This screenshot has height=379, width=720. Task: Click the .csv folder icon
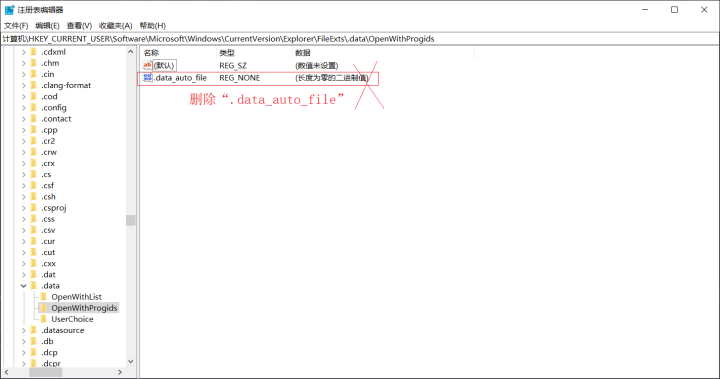[x=34, y=230]
